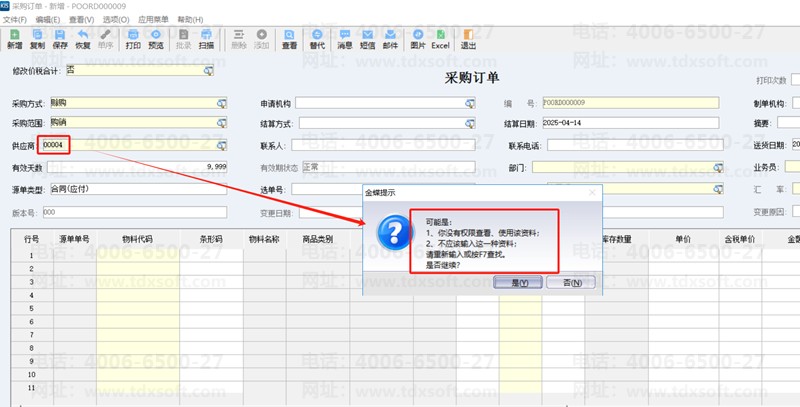Open 预览 (Preview) from the toolbar
The image size is (800, 407).
[x=156, y=39]
